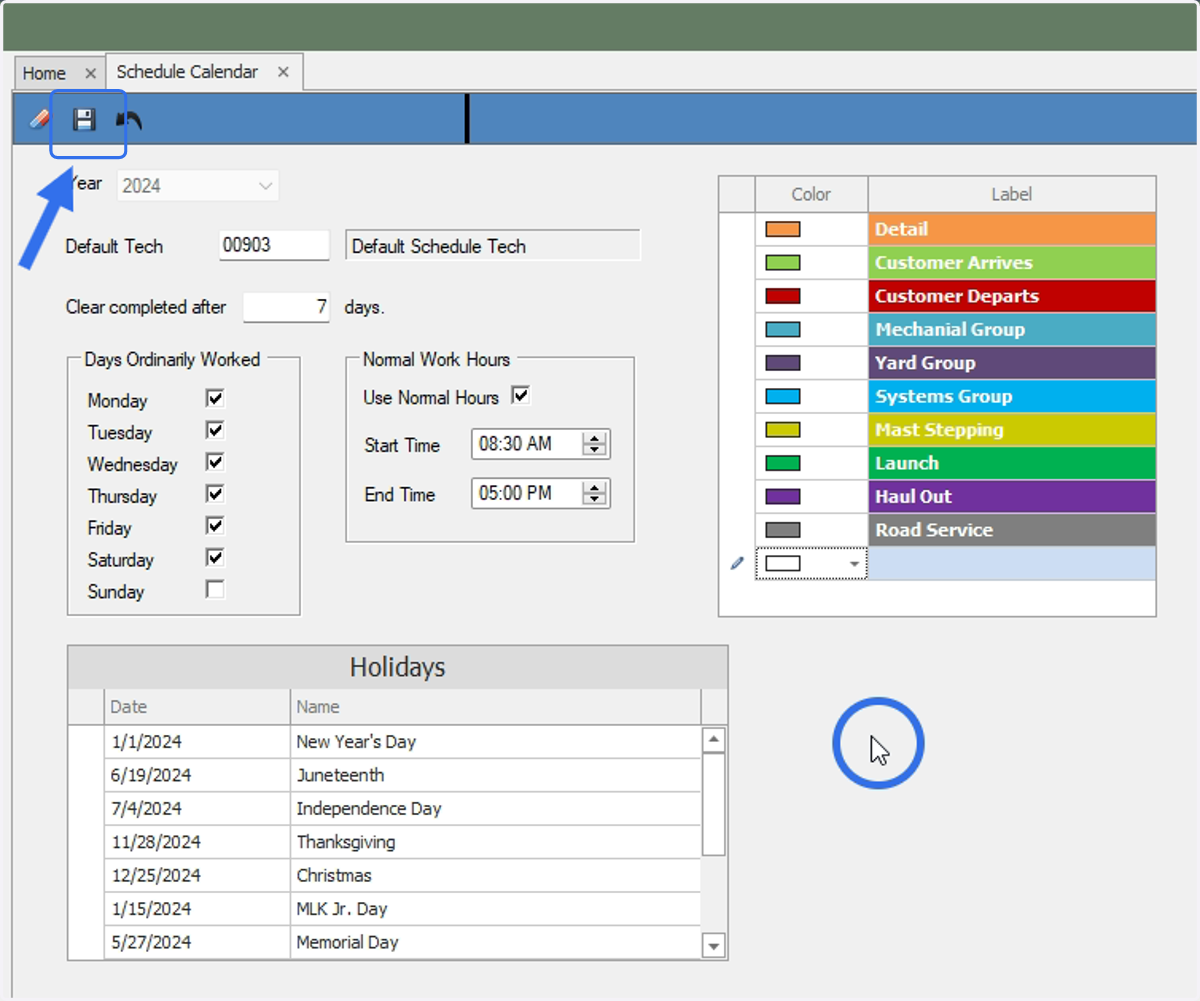
Task: Click the undo arrow icon in toolbar
Action: coord(129,120)
